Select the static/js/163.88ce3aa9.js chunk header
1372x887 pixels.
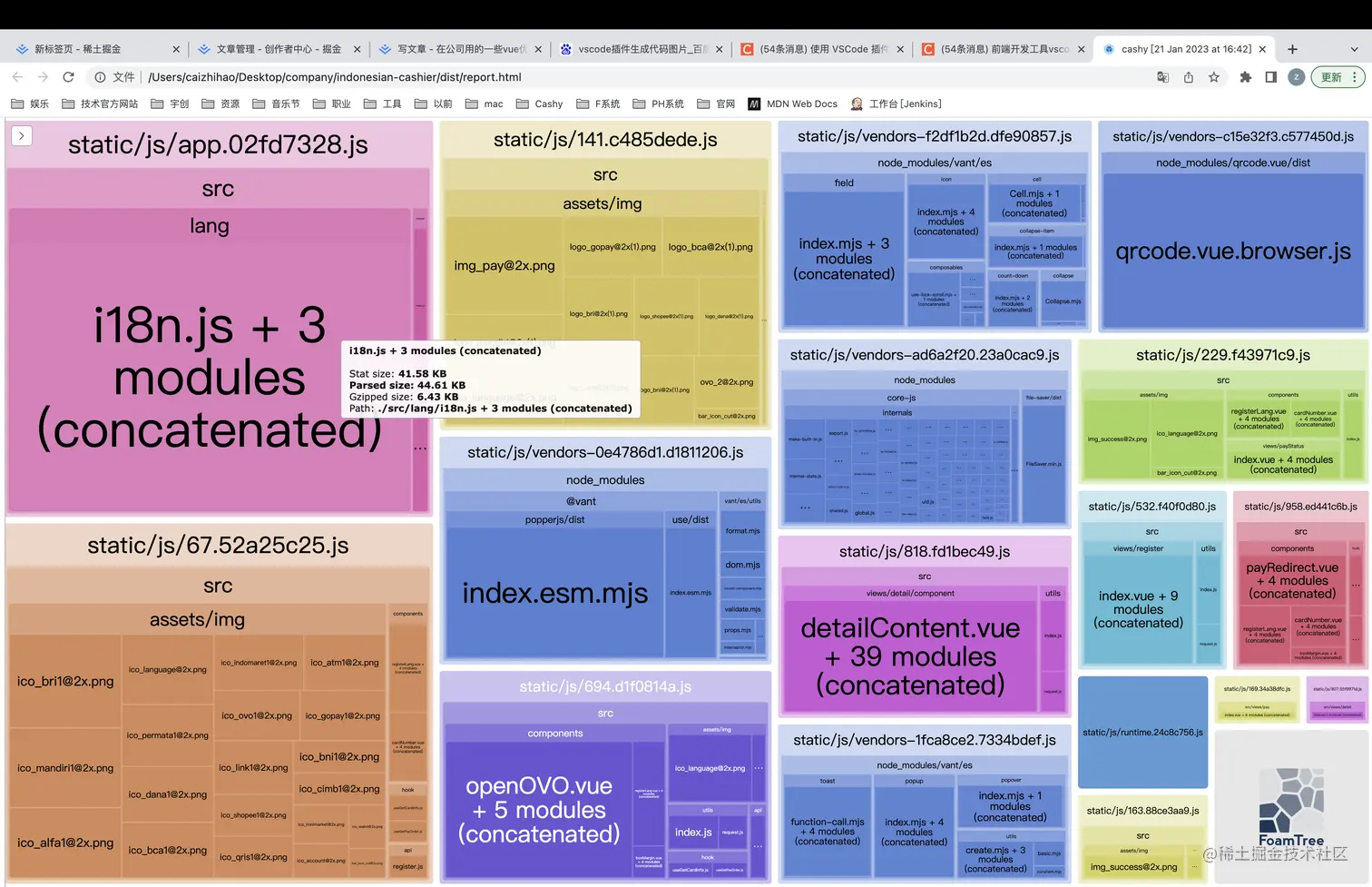click(x=1142, y=811)
